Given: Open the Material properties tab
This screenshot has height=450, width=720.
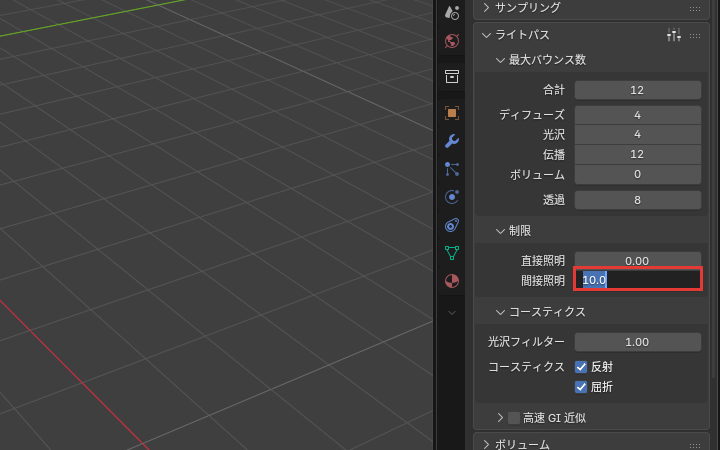Looking at the screenshot, I should 452,281.
